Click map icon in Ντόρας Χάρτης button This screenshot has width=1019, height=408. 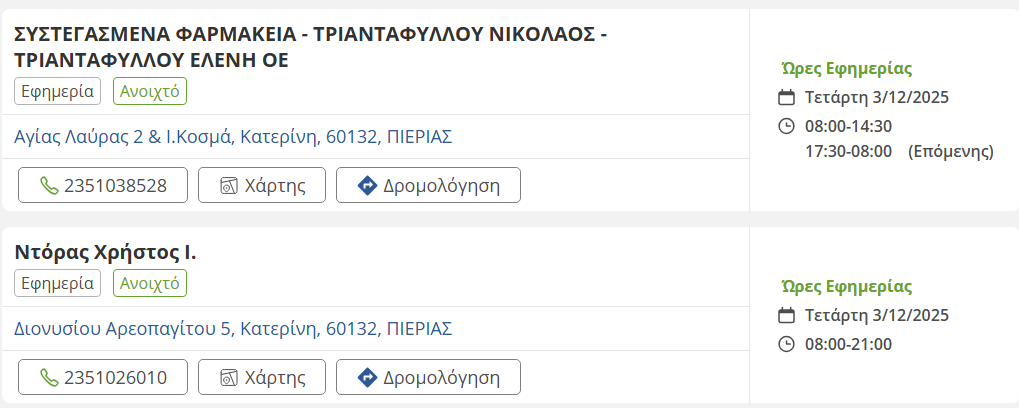pos(228,377)
